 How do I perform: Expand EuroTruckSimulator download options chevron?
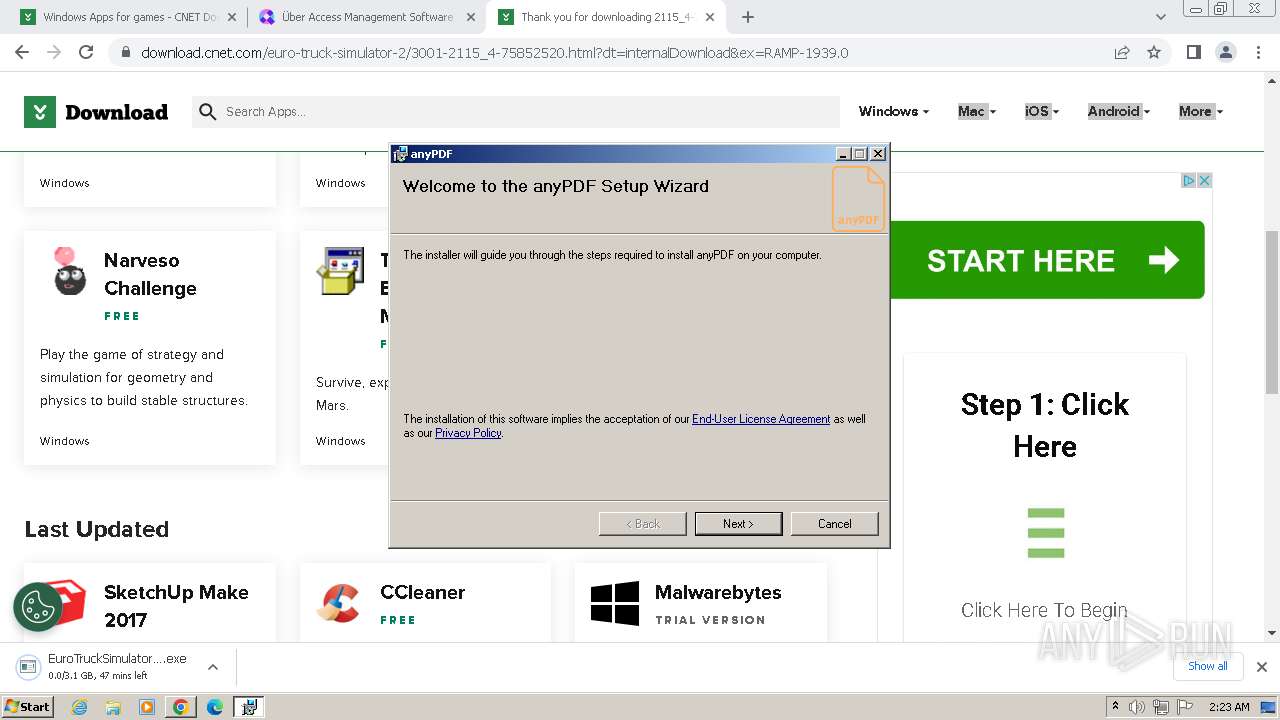213,667
